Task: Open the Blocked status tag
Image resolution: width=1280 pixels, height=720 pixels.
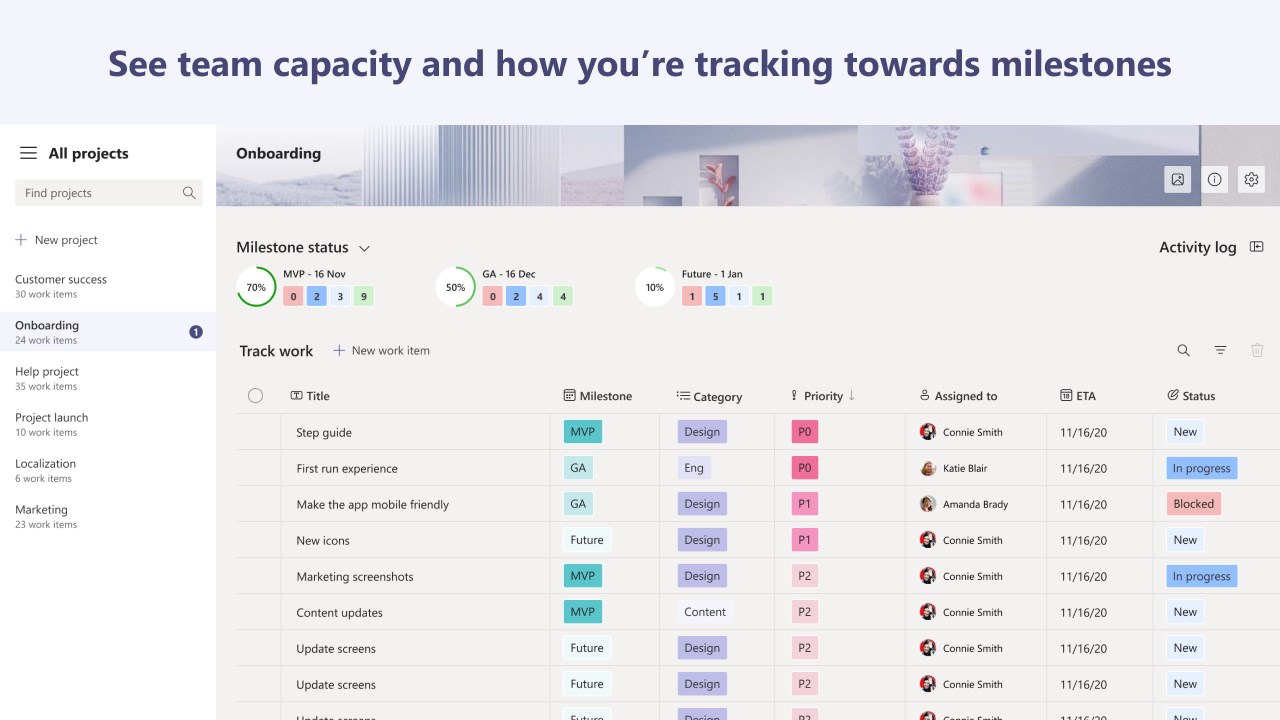Action: (1193, 504)
